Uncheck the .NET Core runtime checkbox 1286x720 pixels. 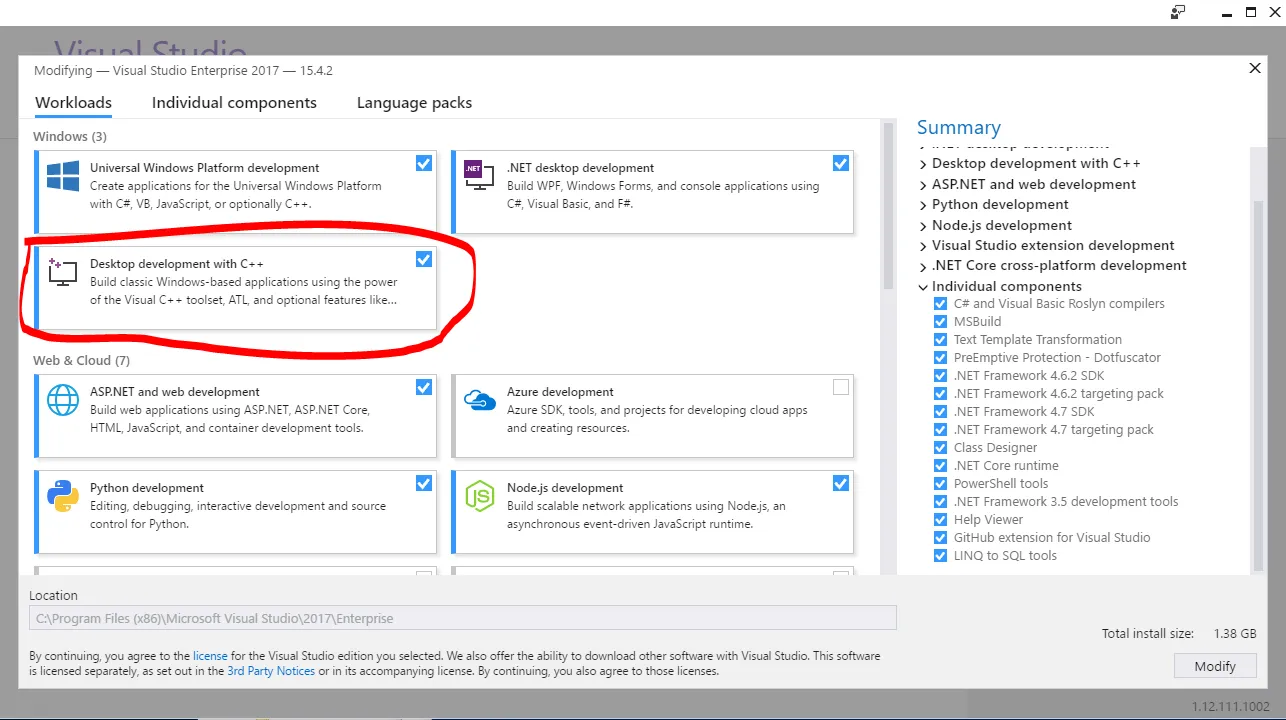point(940,466)
